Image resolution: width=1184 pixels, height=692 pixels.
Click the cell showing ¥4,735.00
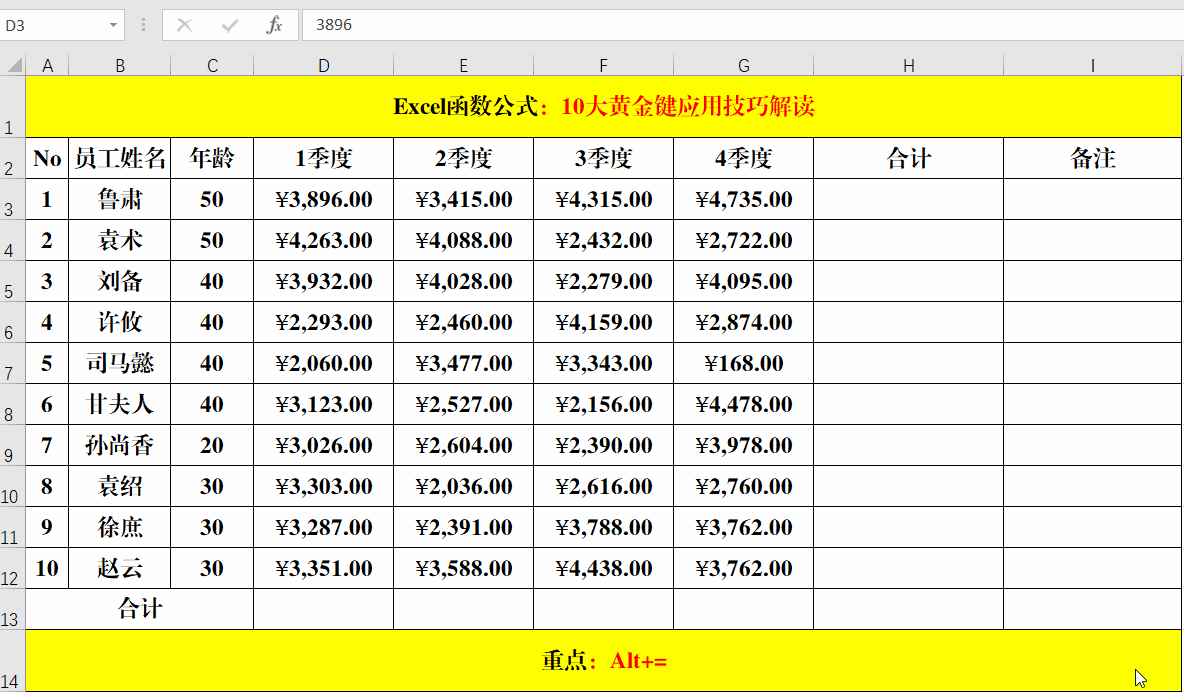744,199
